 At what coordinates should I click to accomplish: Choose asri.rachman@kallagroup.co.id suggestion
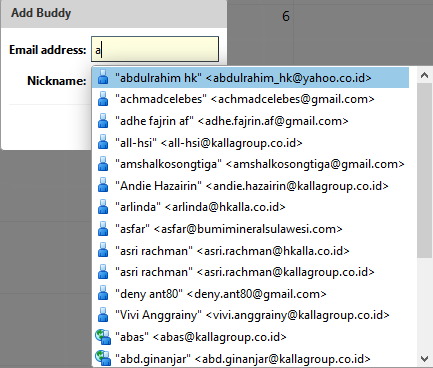coord(250,272)
